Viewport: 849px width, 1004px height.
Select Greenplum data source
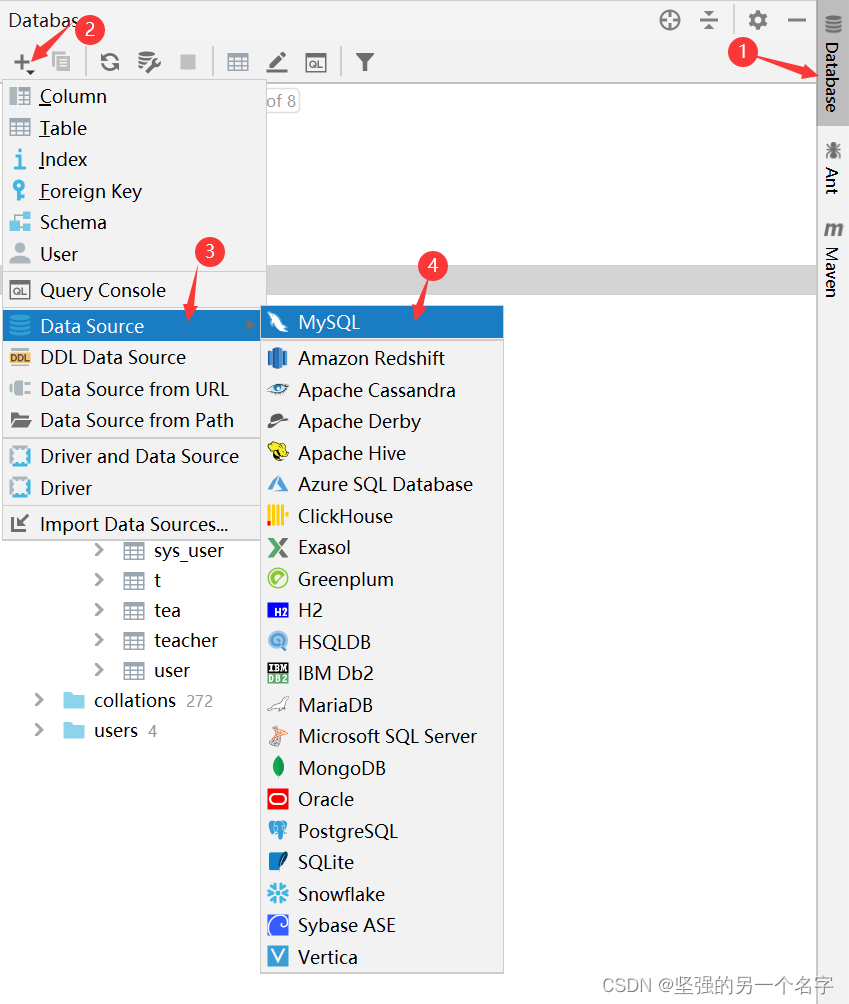[382, 579]
